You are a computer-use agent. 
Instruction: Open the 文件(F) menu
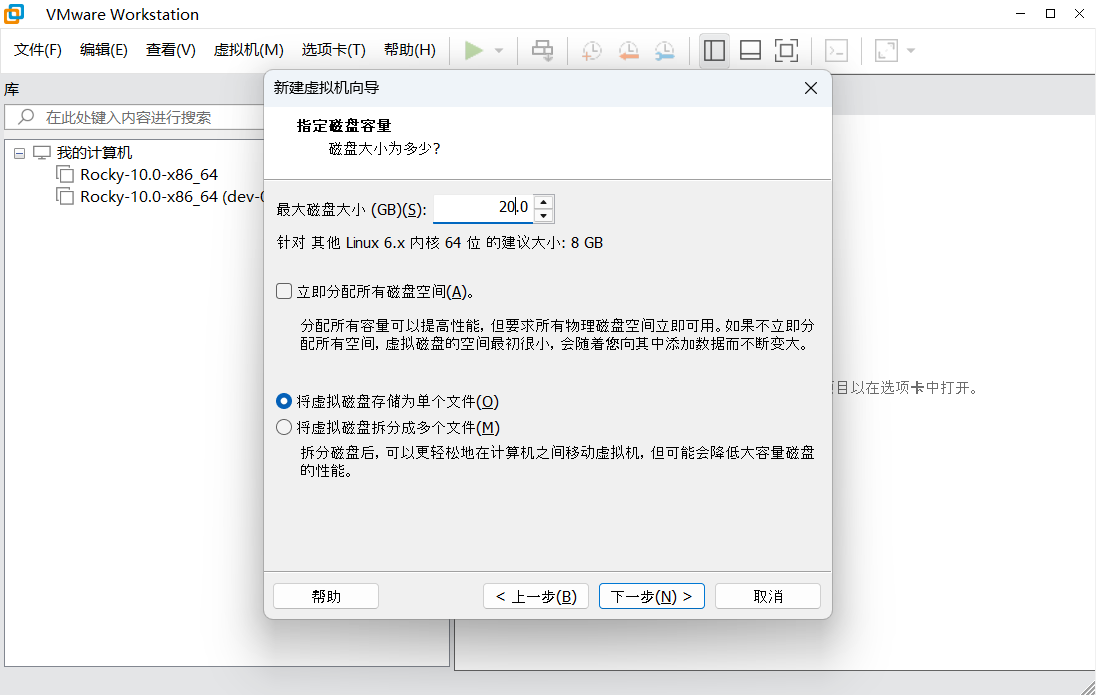38,50
